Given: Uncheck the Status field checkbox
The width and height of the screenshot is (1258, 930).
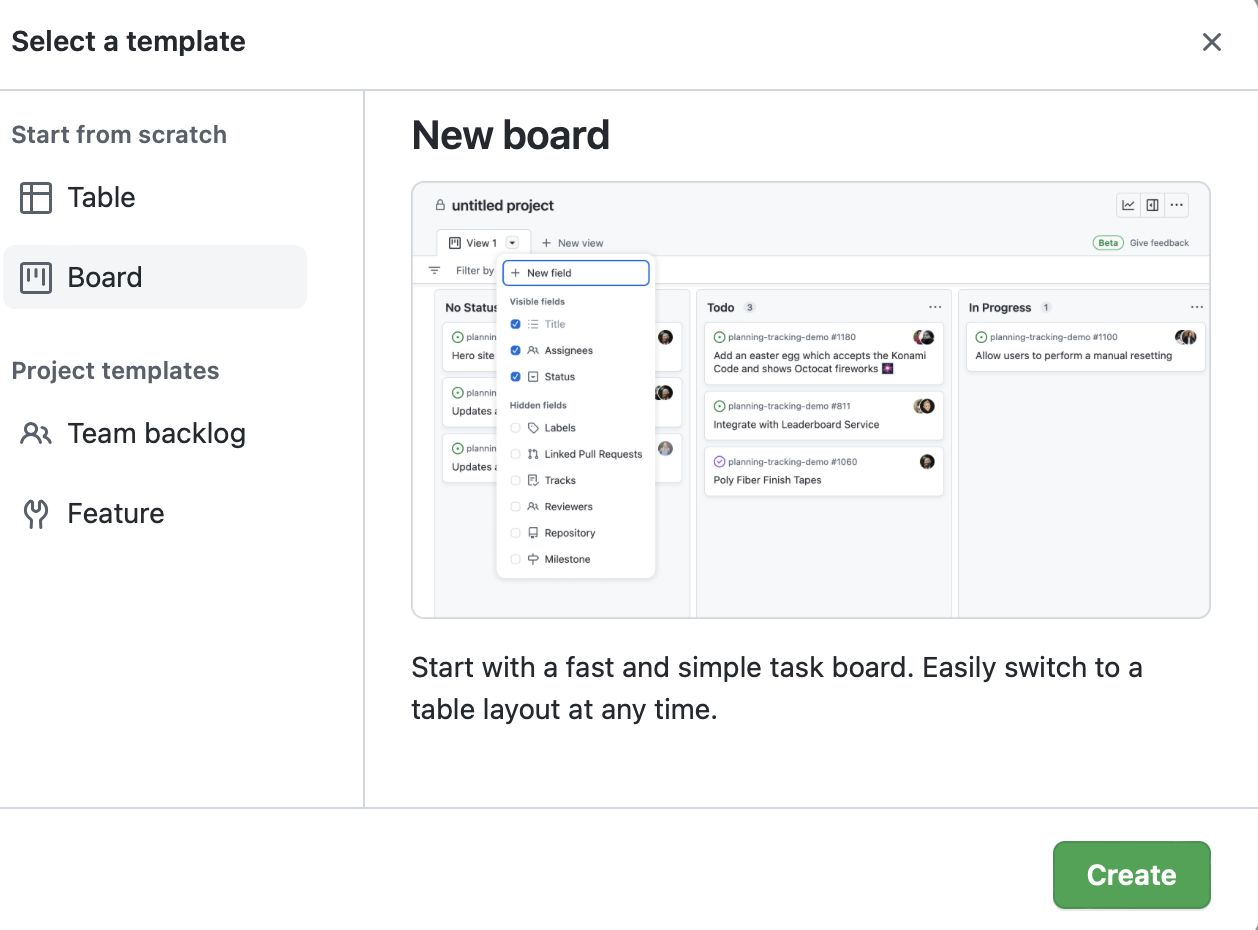Looking at the screenshot, I should (x=516, y=376).
